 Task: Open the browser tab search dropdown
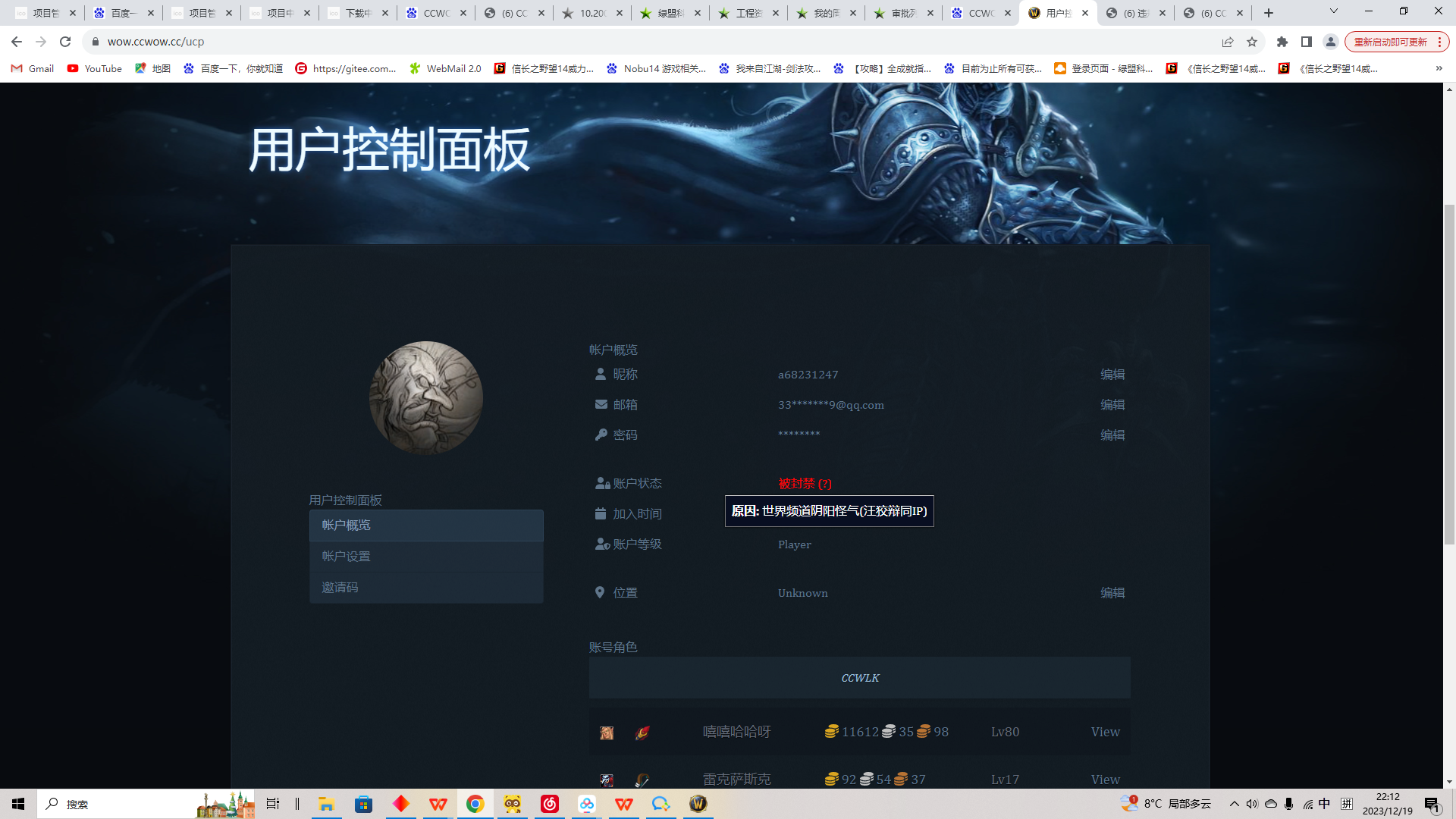point(1333,12)
